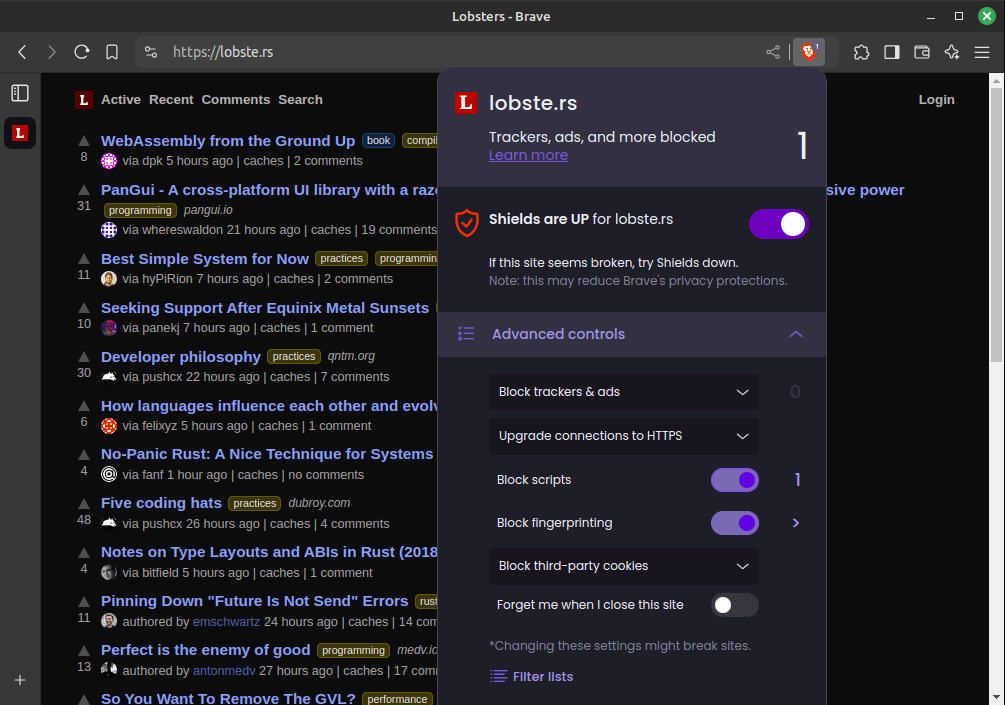Open the Brave Wallet icon
The width and height of the screenshot is (1005, 705).
tap(921, 52)
